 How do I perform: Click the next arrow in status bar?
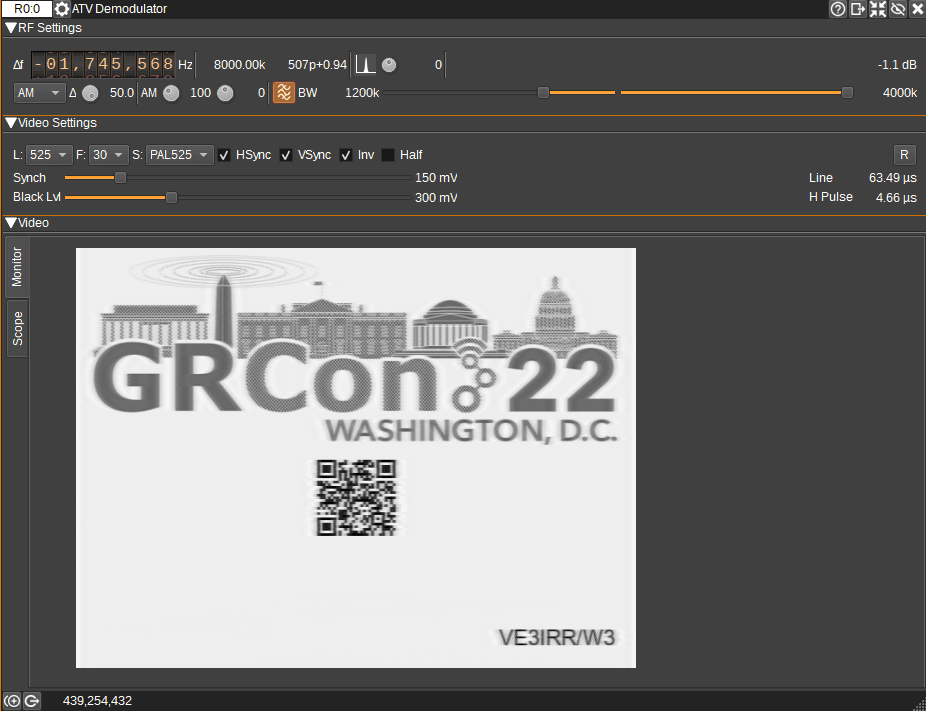[x=31, y=701]
